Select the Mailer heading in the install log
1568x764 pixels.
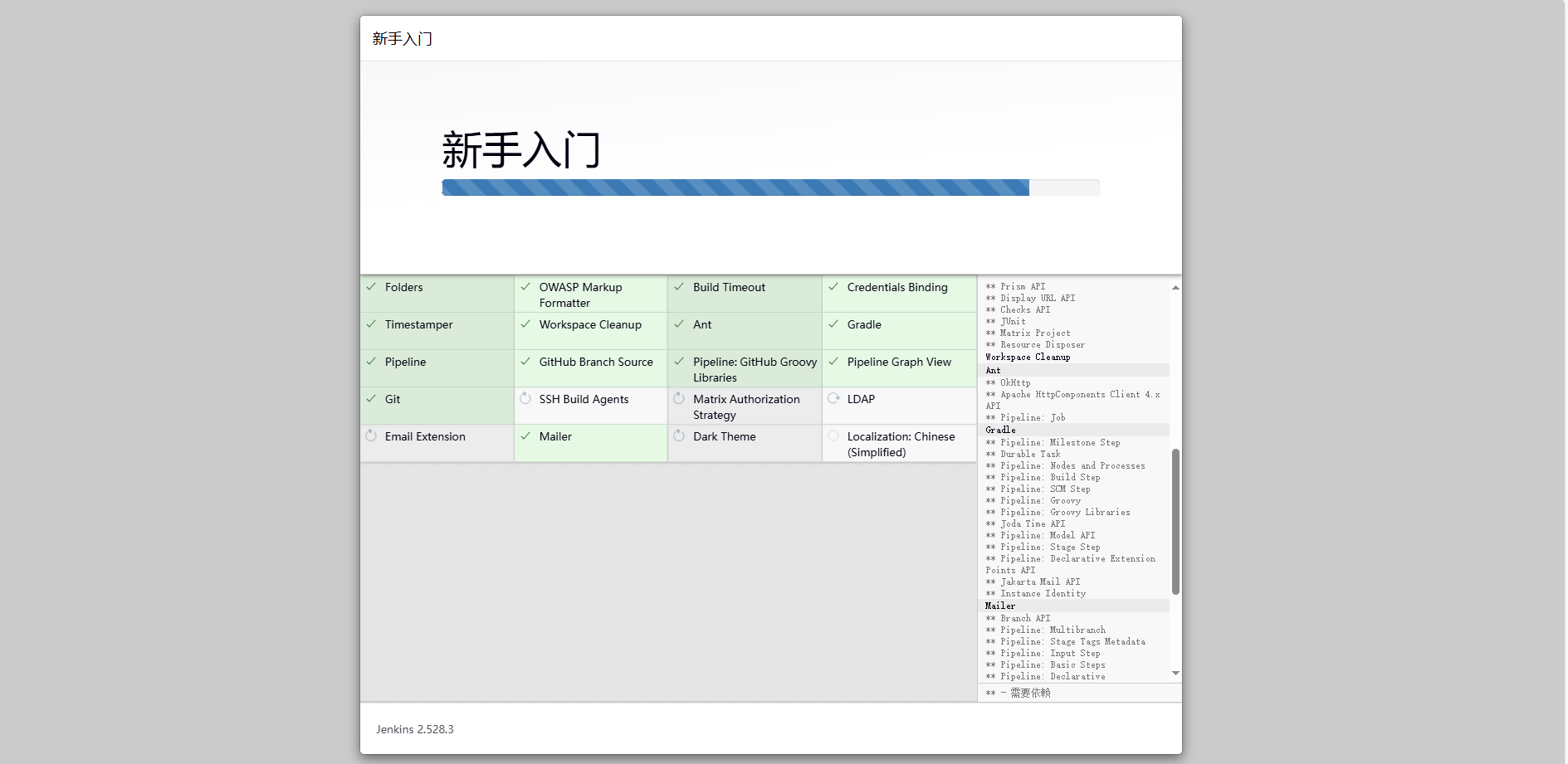click(1000, 606)
